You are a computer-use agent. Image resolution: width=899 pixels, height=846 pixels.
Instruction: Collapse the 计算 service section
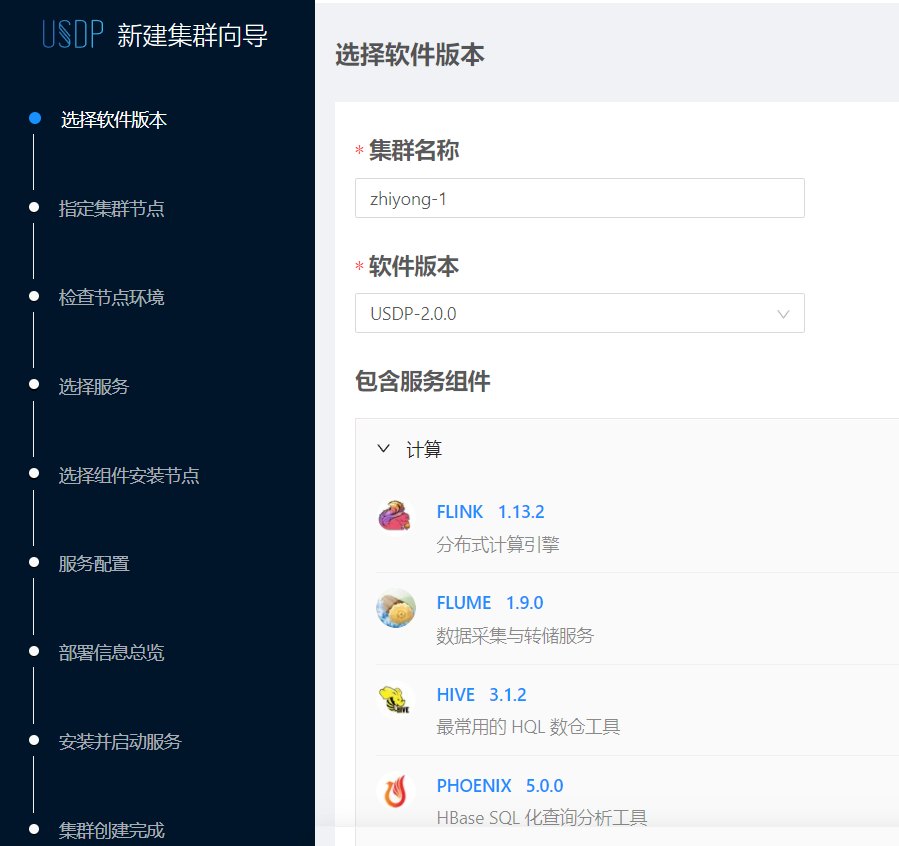(383, 448)
